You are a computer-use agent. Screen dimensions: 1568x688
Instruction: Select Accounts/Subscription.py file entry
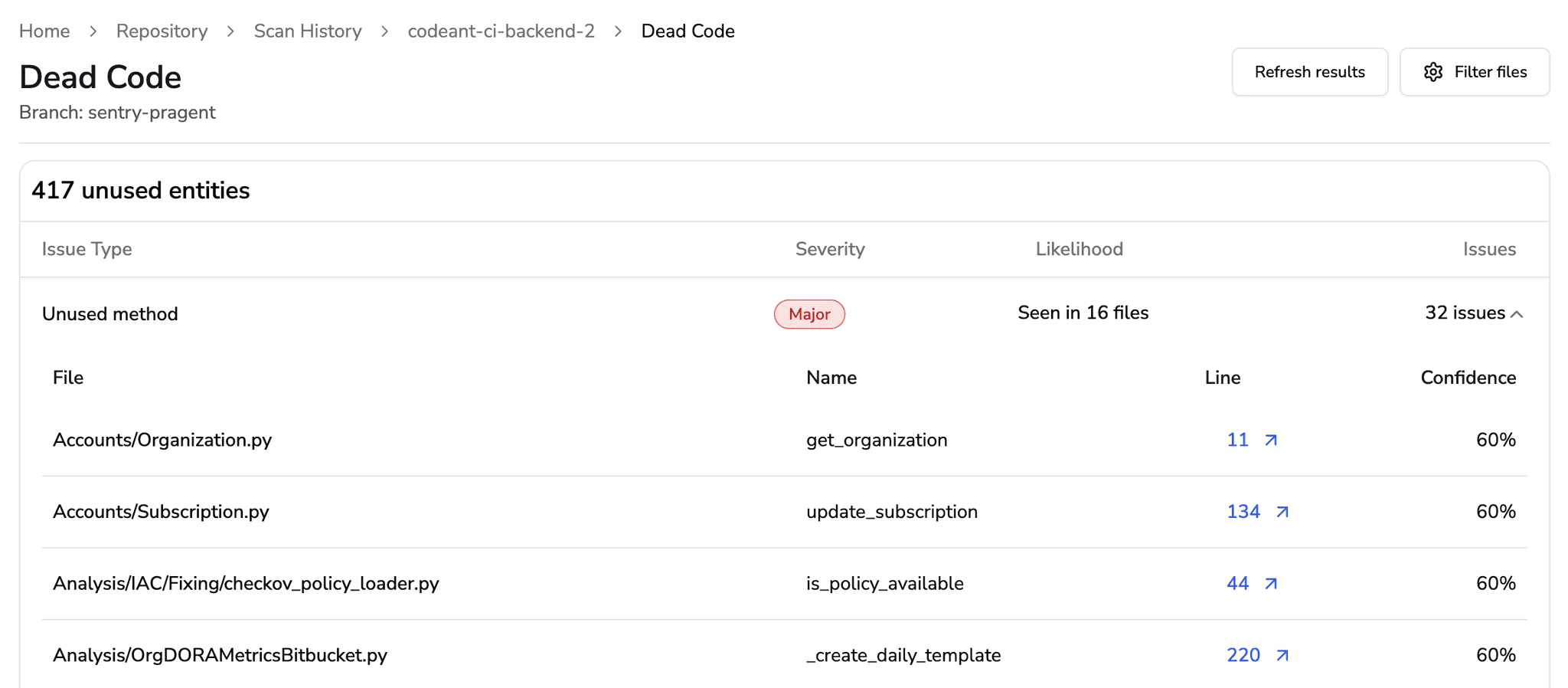[161, 512]
